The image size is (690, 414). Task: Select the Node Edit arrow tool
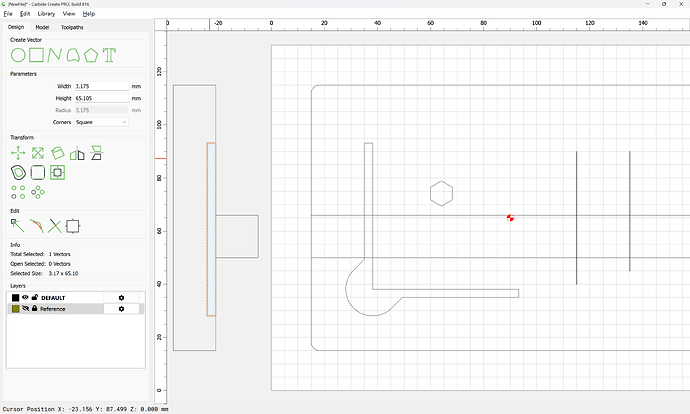tap(18, 226)
